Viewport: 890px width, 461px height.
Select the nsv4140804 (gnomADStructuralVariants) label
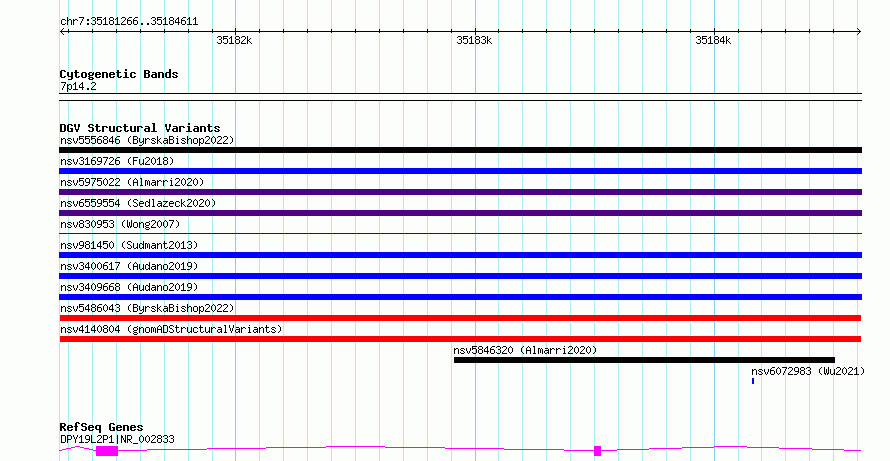click(171, 329)
